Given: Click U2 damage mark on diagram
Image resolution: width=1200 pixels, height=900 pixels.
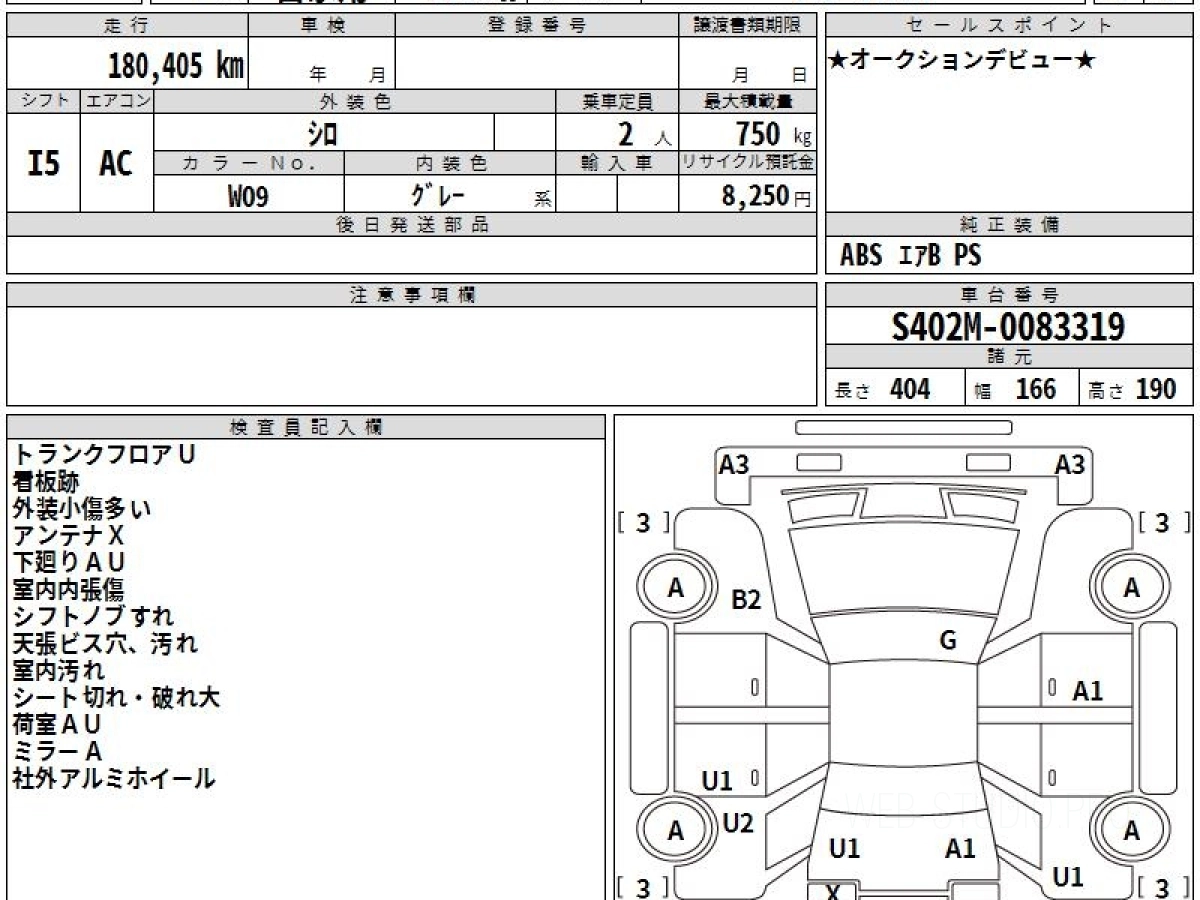Looking at the screenshot, I should point(737,823).
